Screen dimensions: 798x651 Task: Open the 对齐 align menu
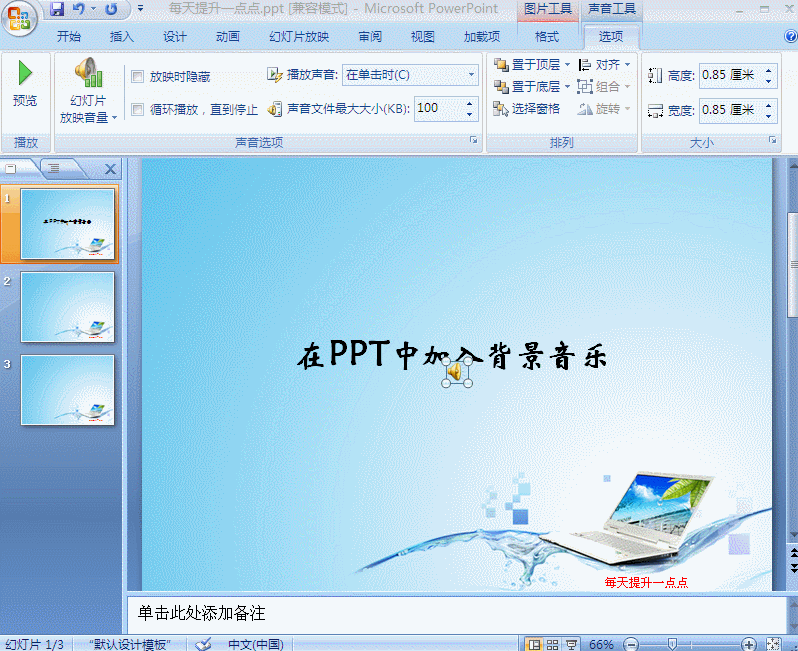pyautogui.click(x=604, y=65)
